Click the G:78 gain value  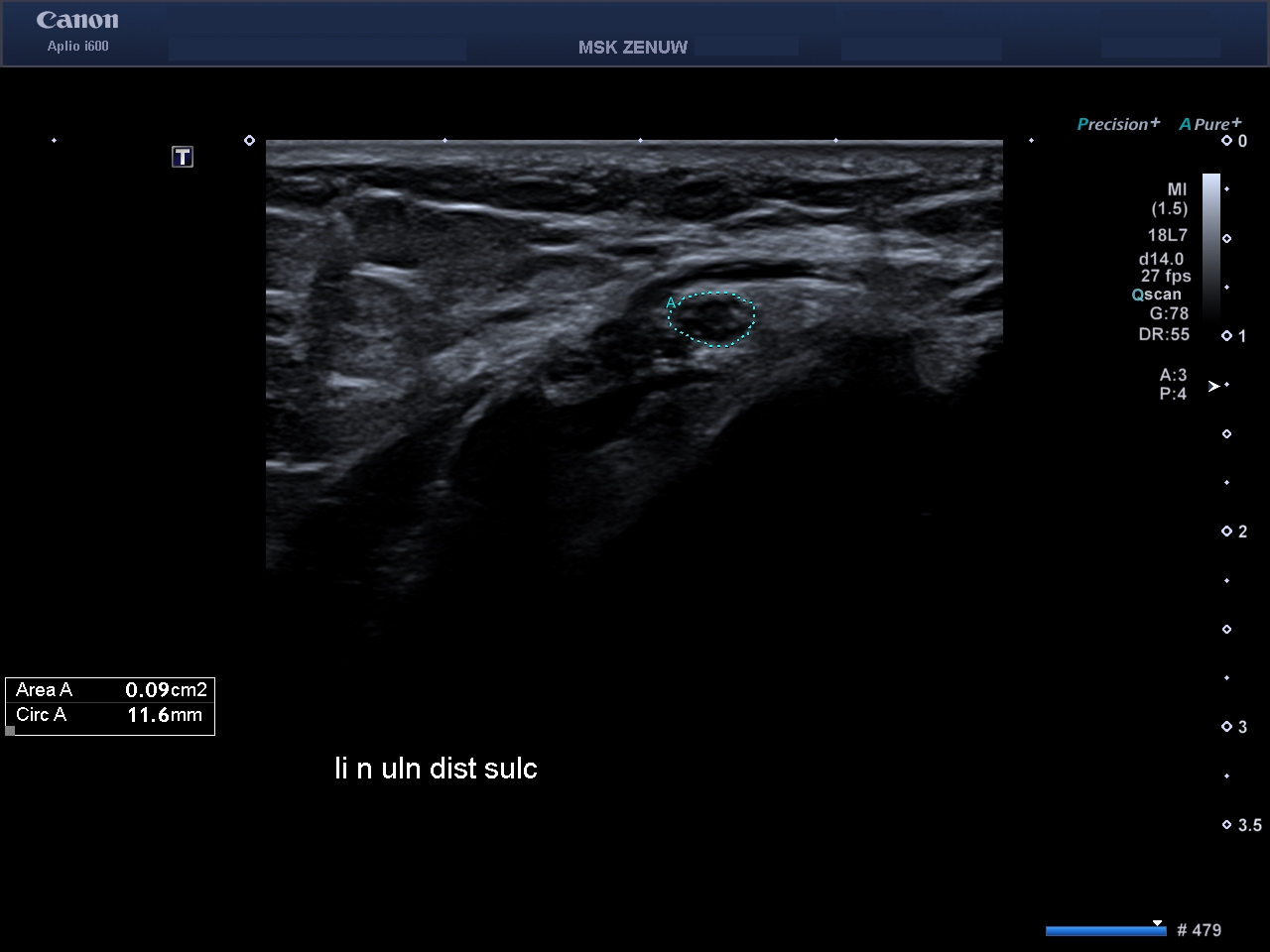[1169, 313]
